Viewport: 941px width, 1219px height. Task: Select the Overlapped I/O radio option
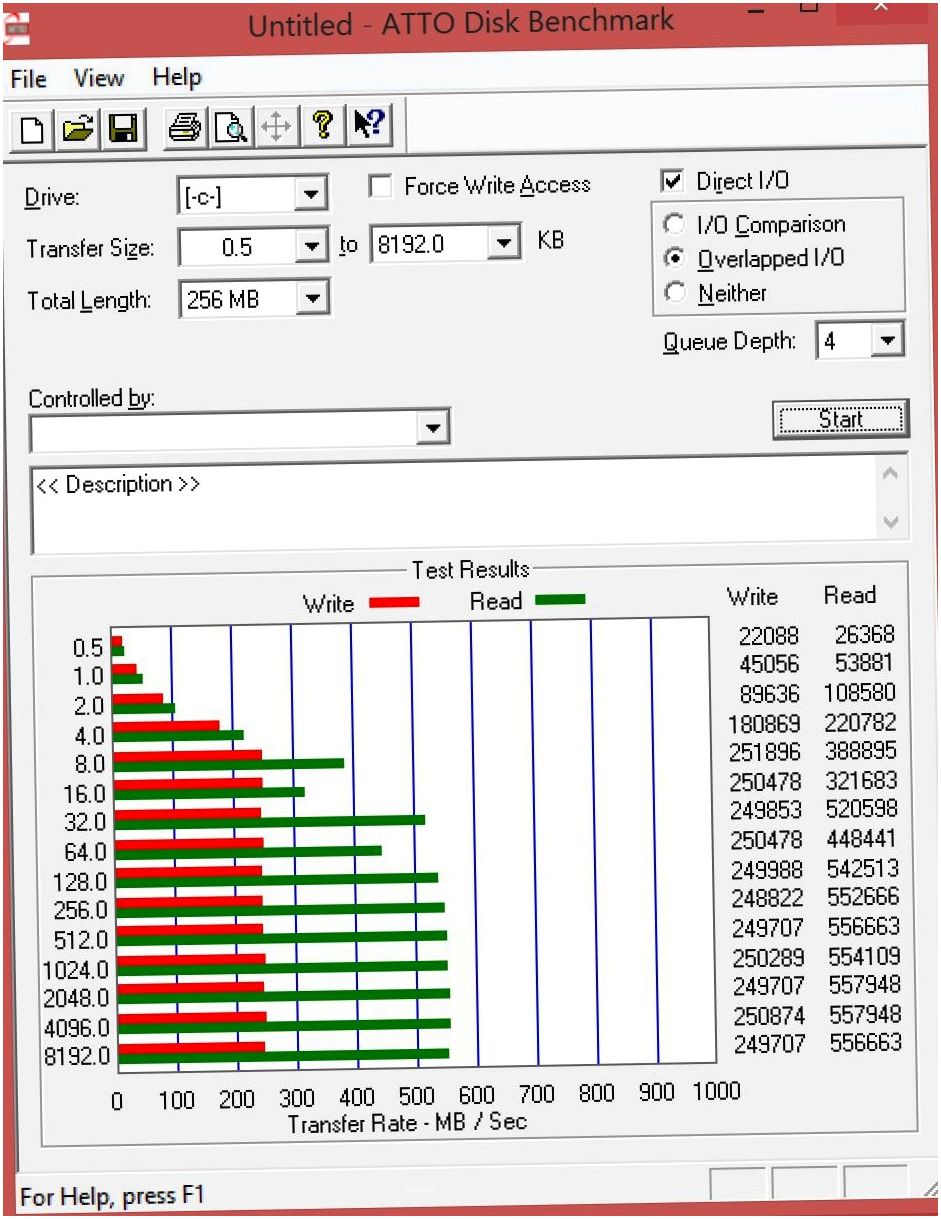coord(676,258)
